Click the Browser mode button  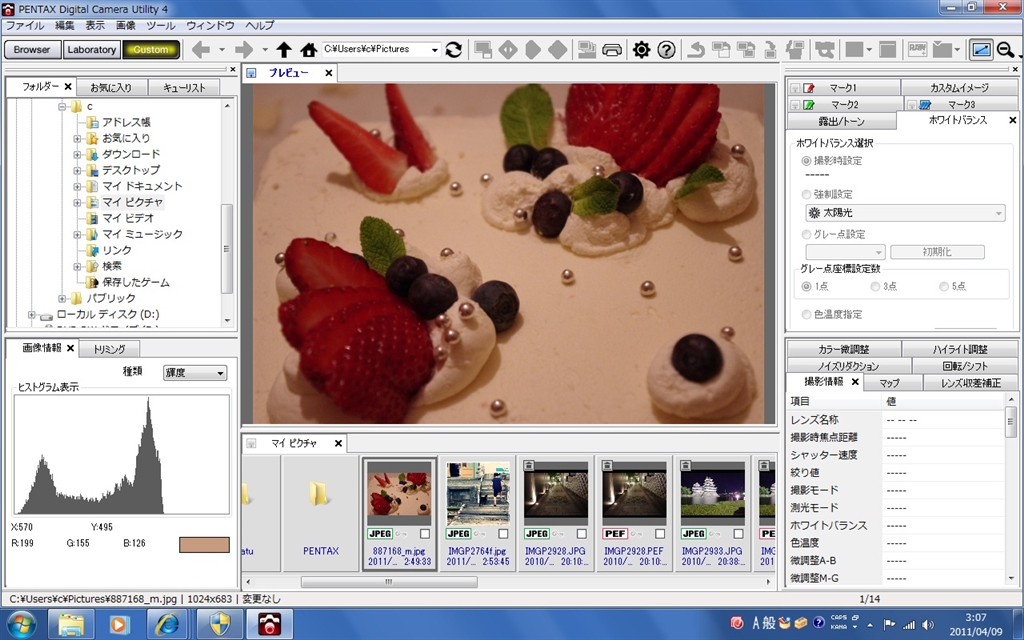32,50
